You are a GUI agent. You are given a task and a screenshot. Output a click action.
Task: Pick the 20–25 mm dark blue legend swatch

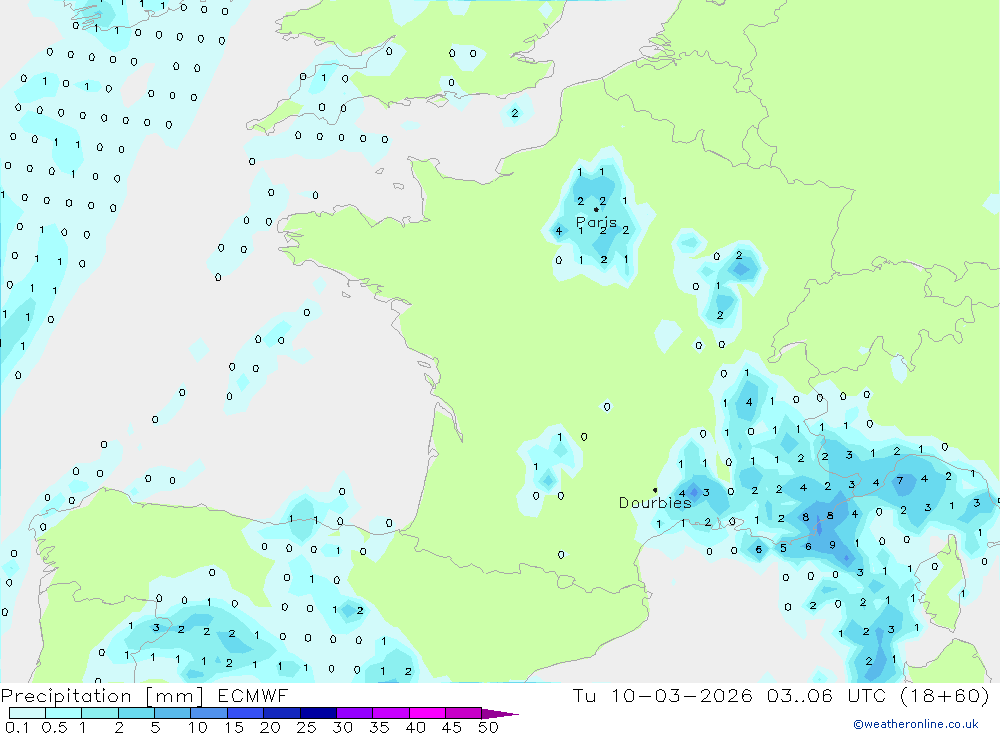click(282, 713)
